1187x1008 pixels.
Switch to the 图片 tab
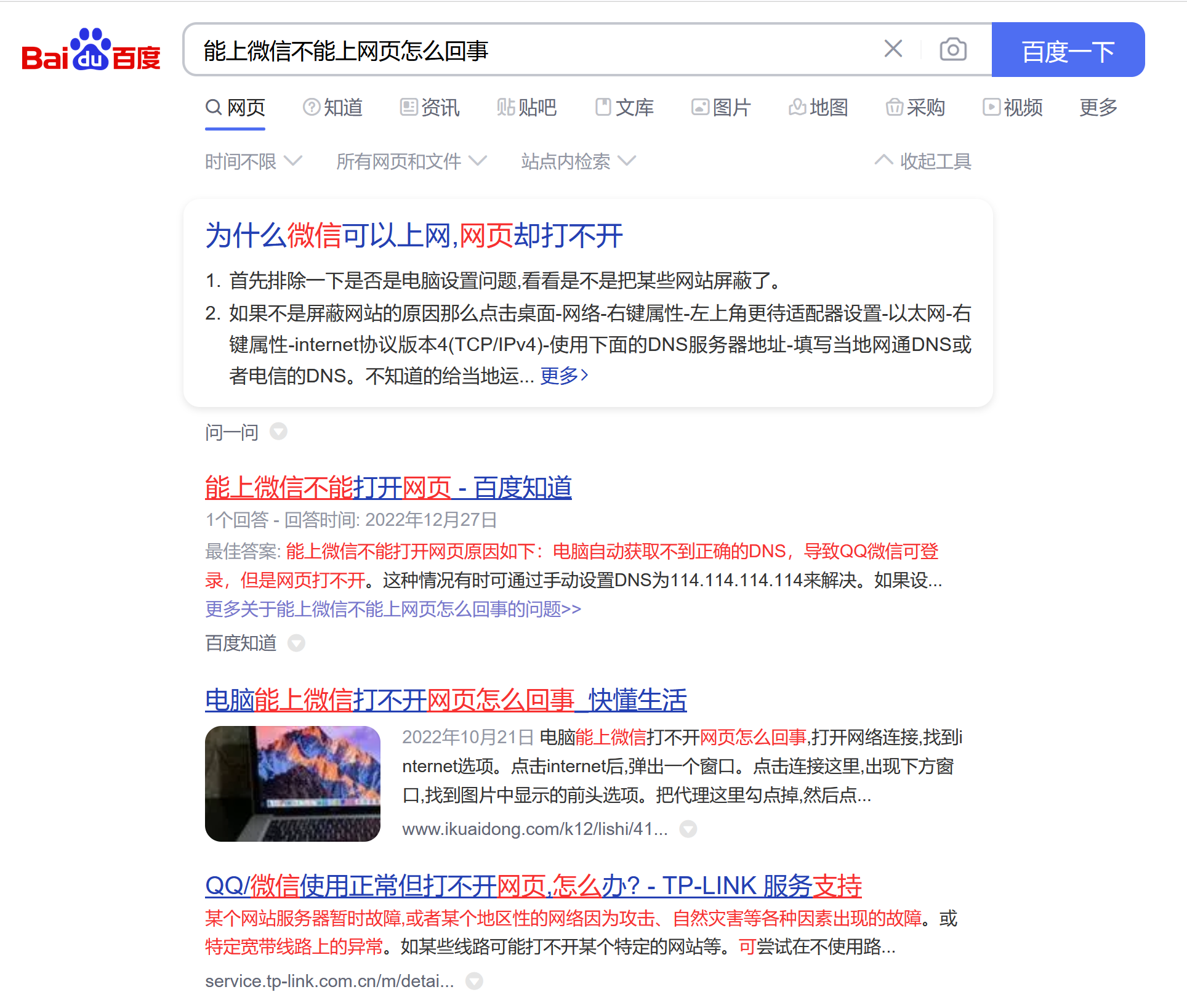pyautogui.click(x=721, y=108)
